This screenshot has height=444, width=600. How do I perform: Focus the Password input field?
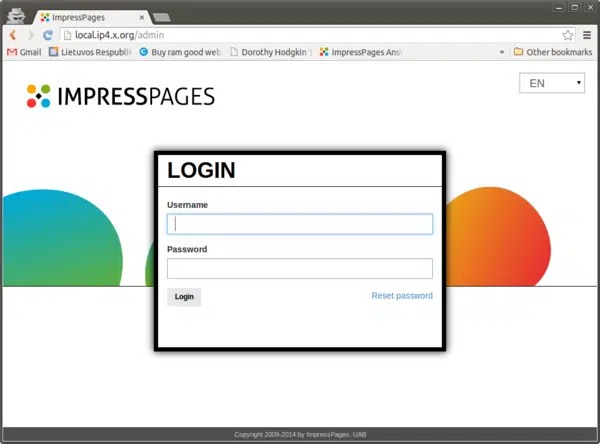[300, 268]
